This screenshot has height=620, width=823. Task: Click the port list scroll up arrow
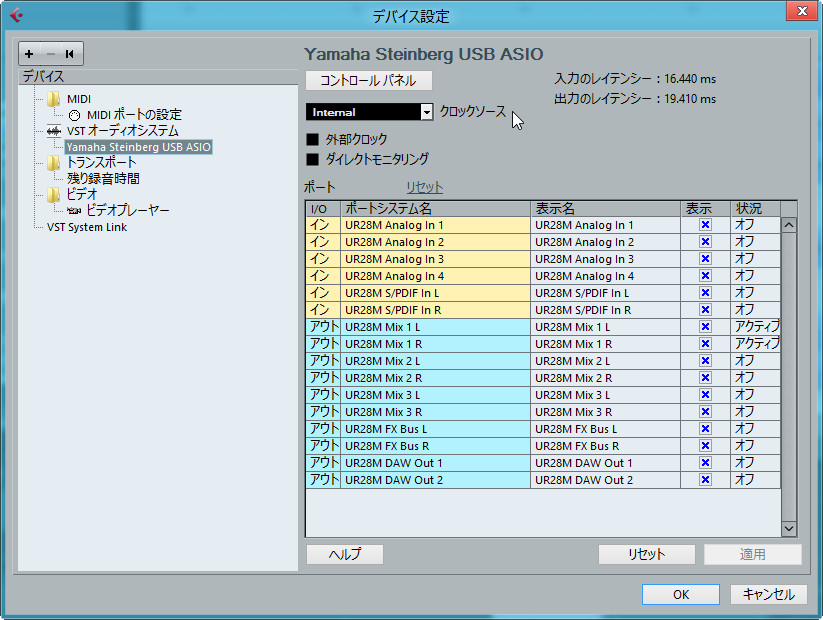coord(789,225)
